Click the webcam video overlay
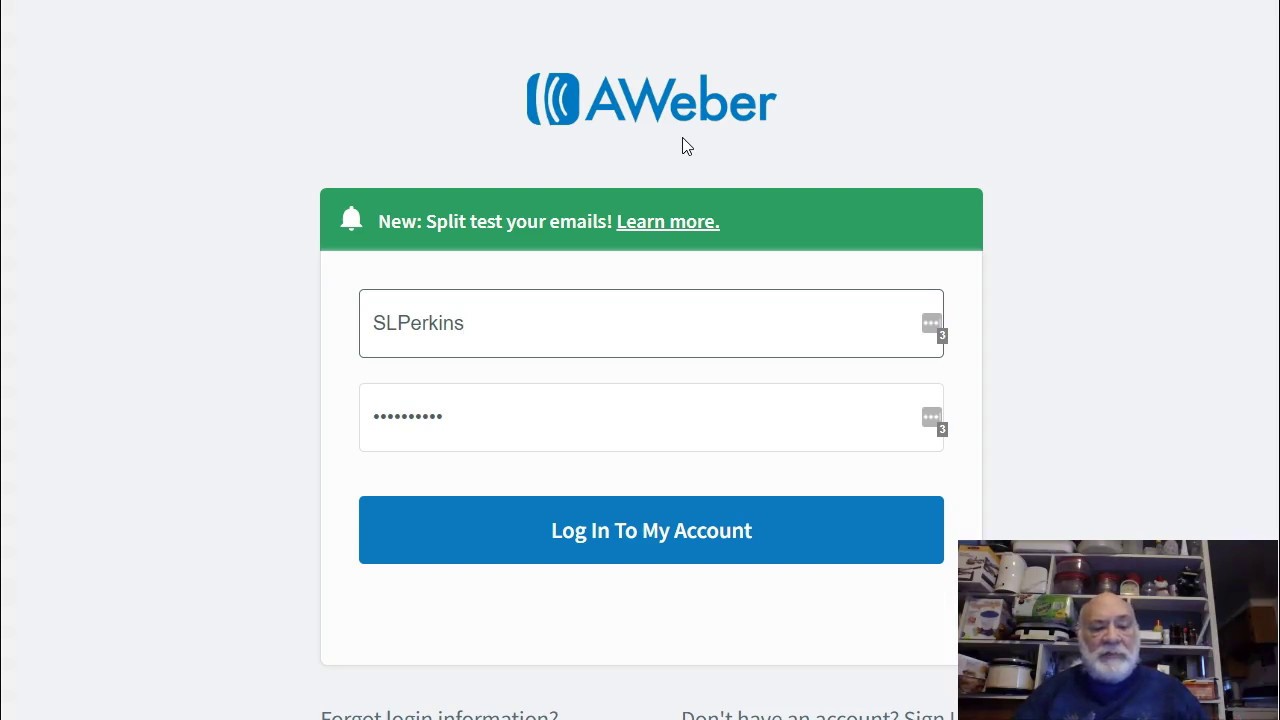 pos(1118,630)
